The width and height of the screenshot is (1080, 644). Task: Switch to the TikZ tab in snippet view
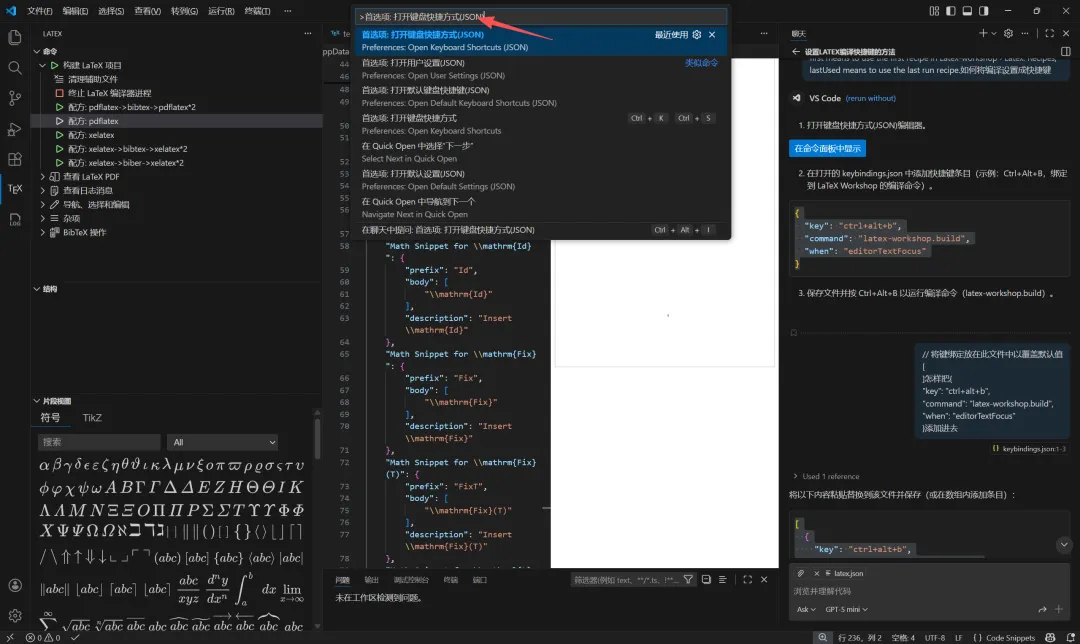[92, 418]
